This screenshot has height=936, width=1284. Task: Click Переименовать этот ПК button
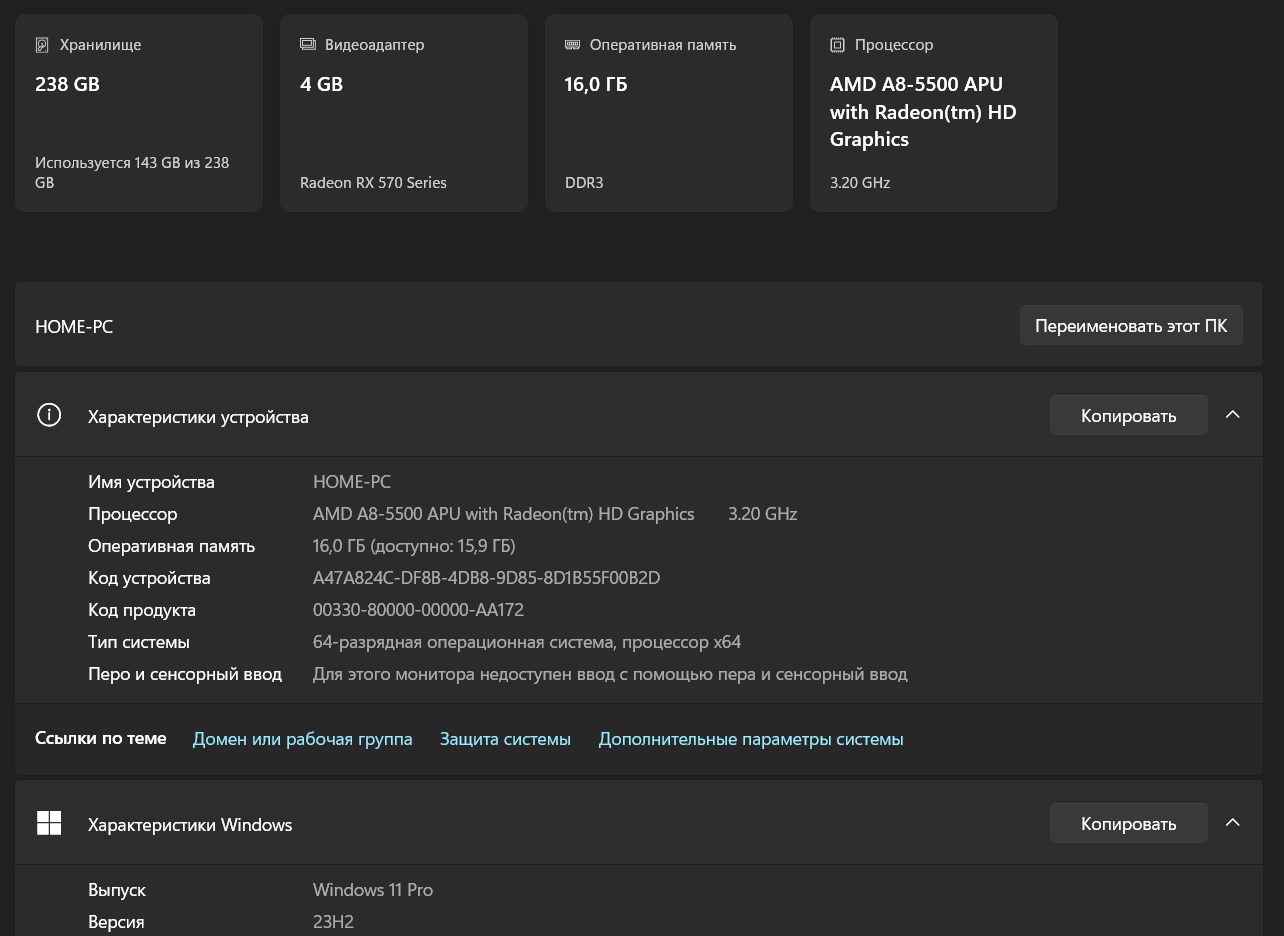pyautogui.click(x=1131, y=326)
